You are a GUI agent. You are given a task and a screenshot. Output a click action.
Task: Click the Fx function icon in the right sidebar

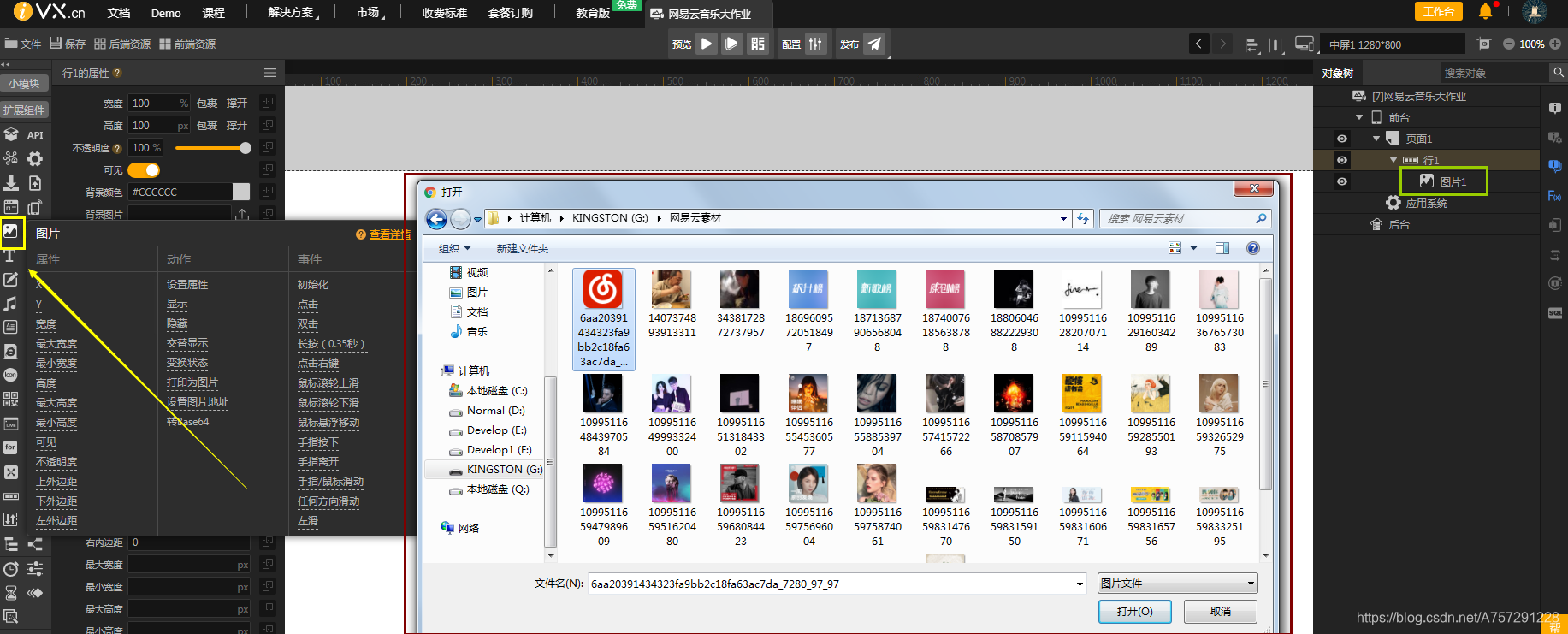(1555, 196)
